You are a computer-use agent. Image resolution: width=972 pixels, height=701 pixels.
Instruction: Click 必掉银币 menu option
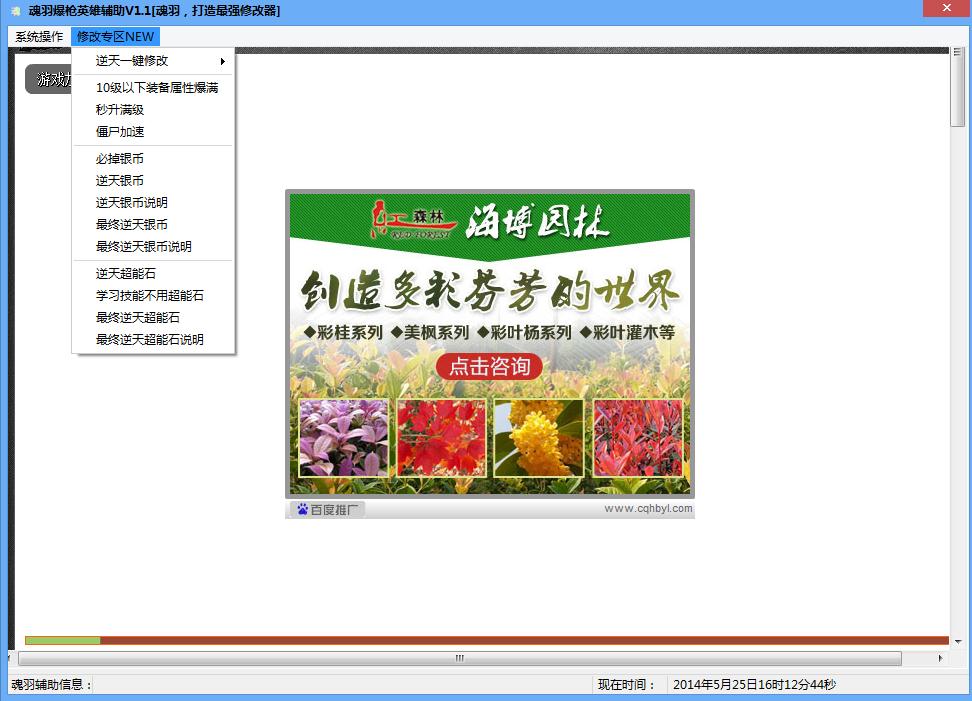click(153, 159)
